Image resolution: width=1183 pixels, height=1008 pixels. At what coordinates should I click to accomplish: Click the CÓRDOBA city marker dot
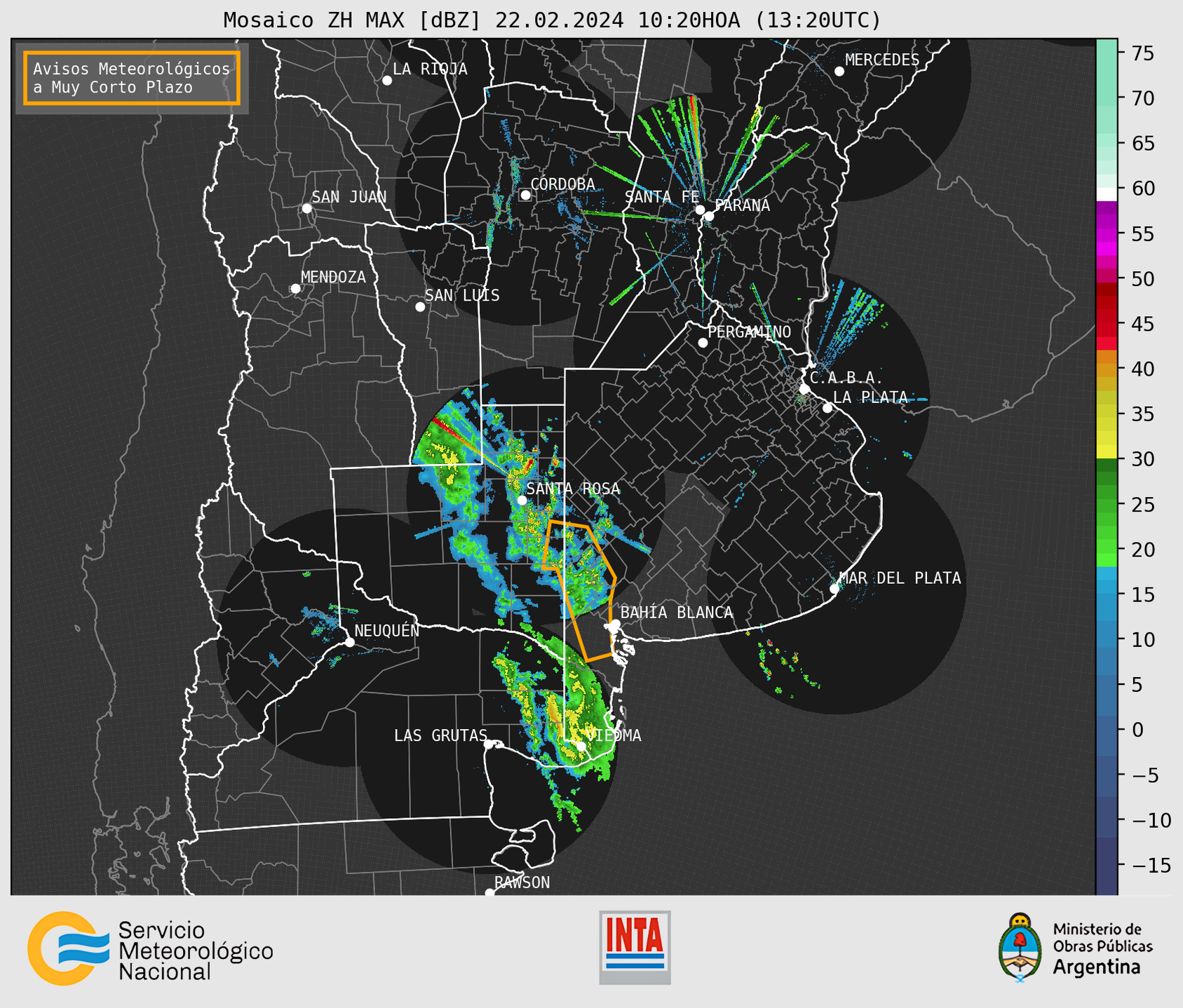pos(525,195)
